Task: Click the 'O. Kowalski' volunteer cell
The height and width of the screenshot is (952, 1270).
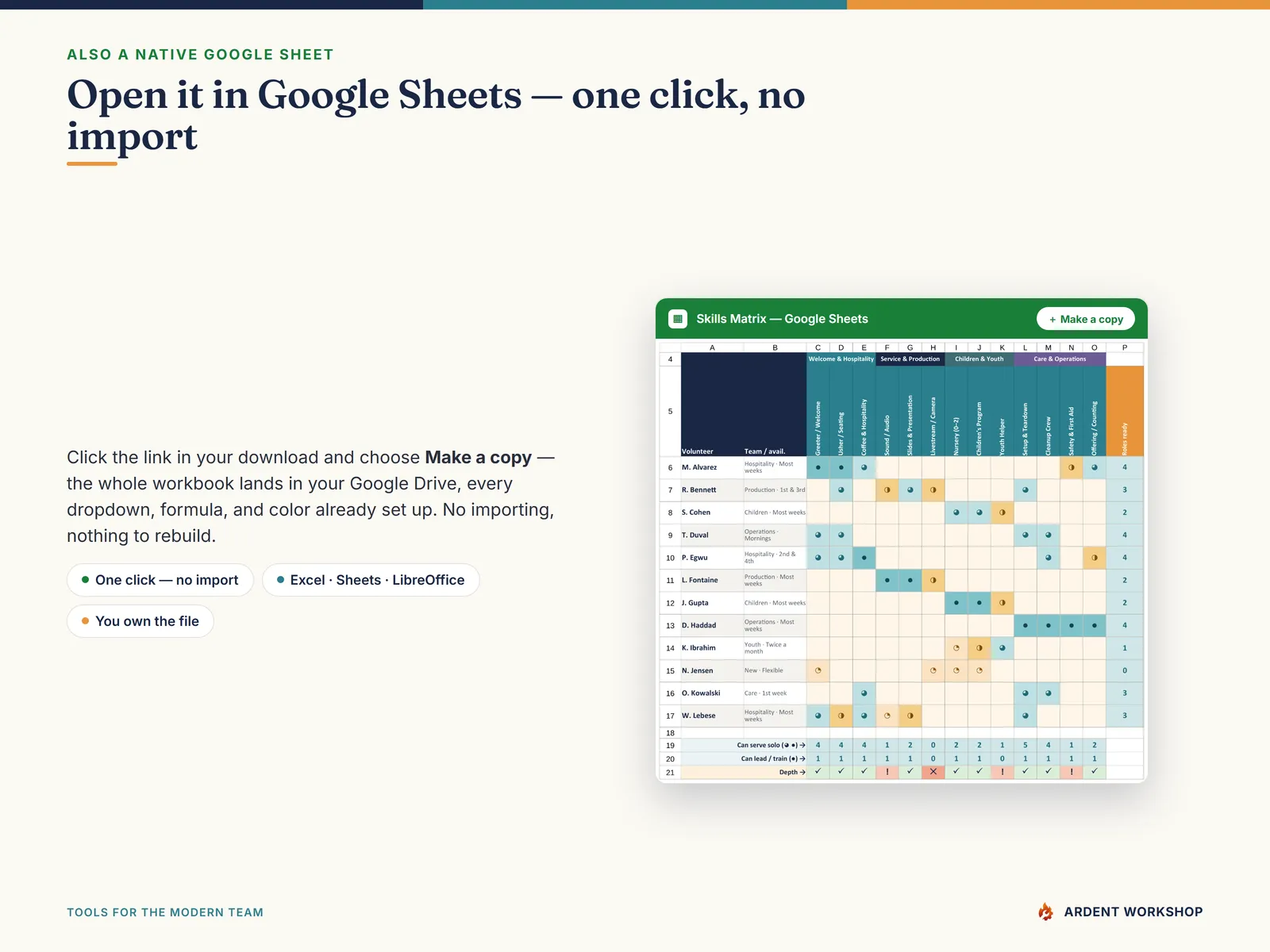Action: coord(712,693)
